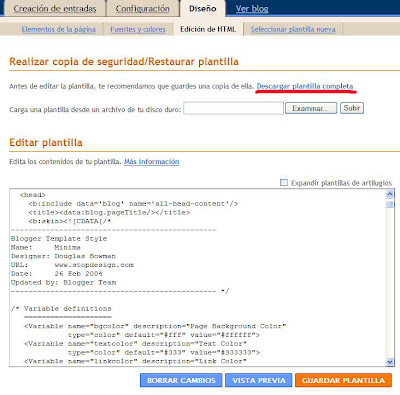The image size is (400, 395).
Task: Open Fuentes y colores subtab
Action: tap(138, 29)
